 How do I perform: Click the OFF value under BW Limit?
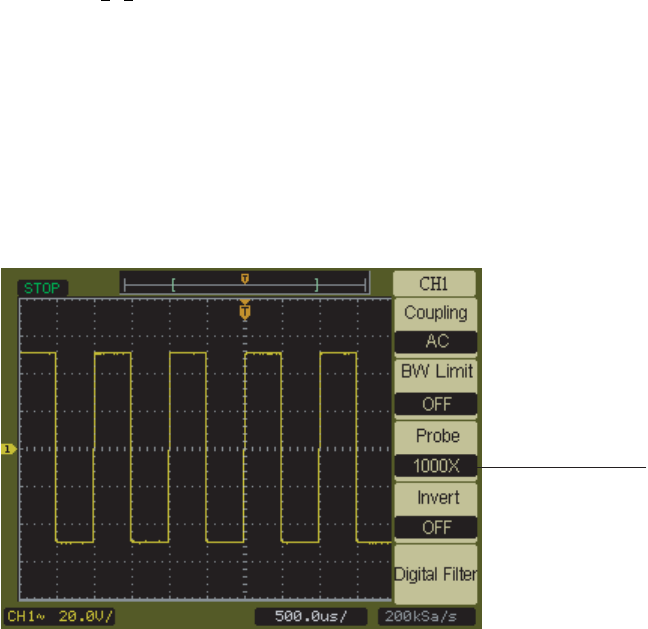coord(436,404)
